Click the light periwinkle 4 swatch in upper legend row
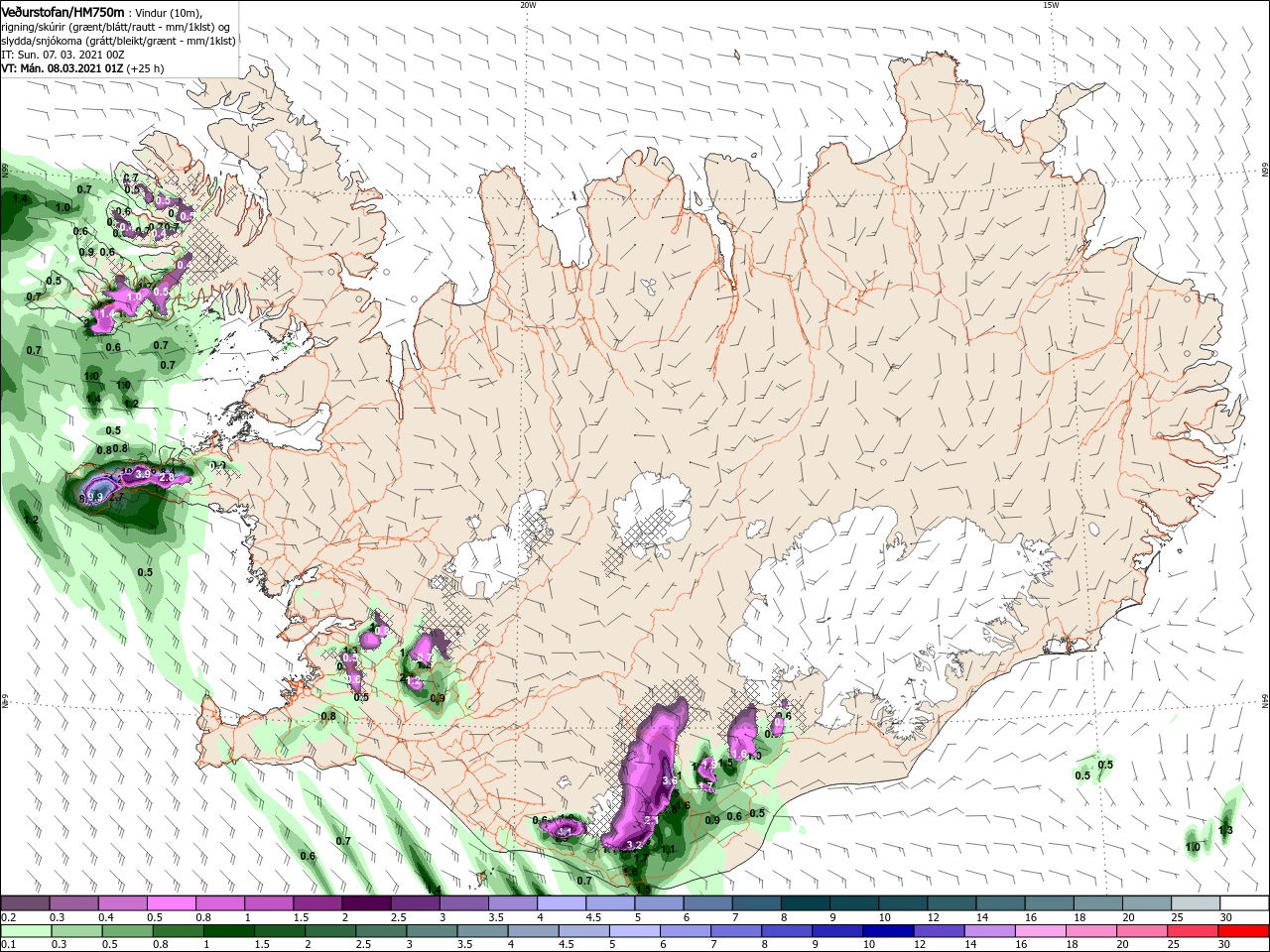 click(561, 903)
